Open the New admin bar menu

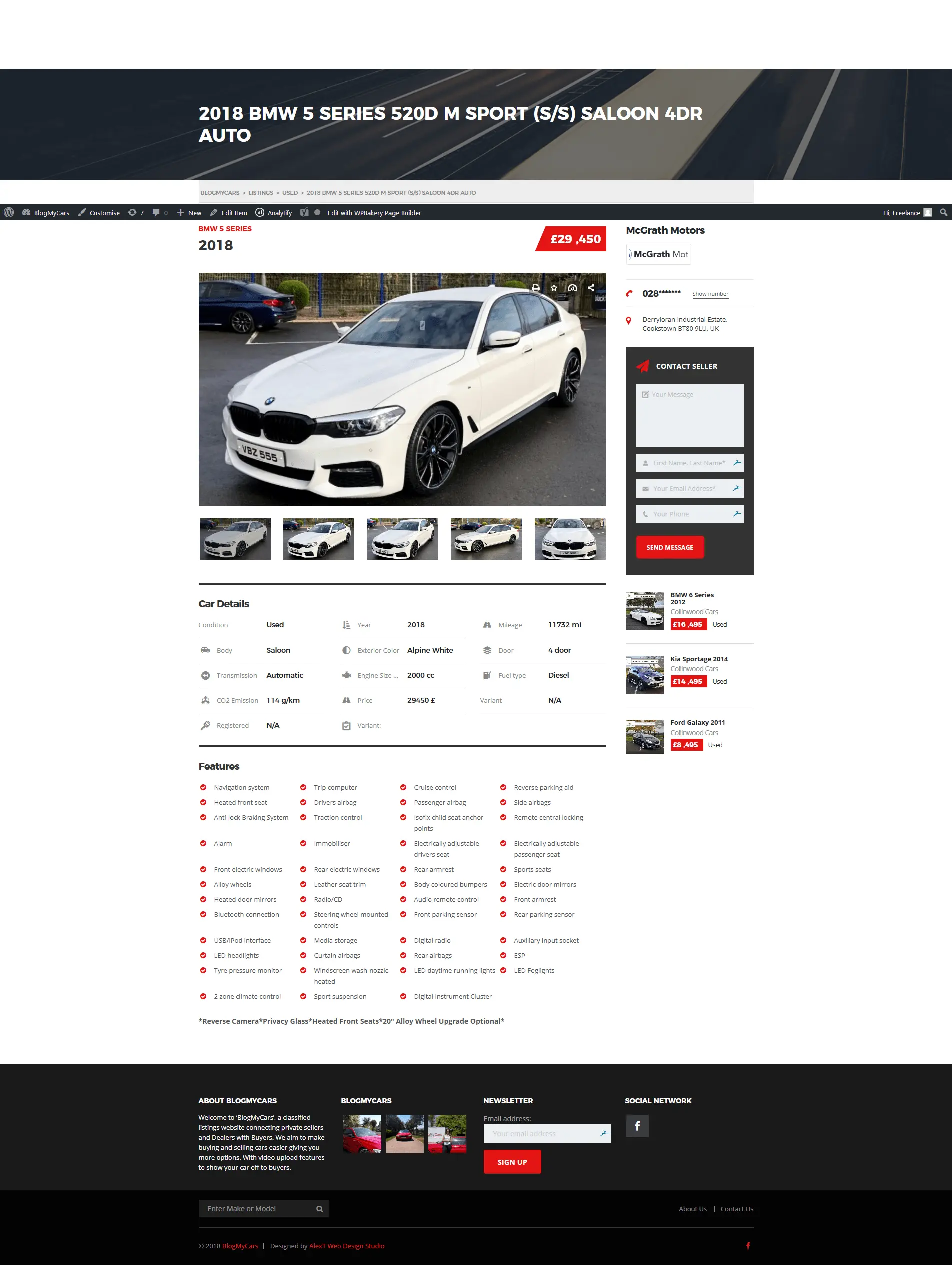pos(189,212)
